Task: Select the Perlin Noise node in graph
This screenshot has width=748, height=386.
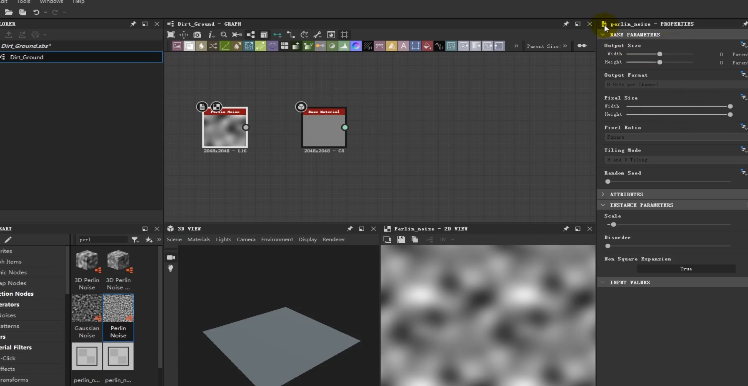Action: [225, 127]
